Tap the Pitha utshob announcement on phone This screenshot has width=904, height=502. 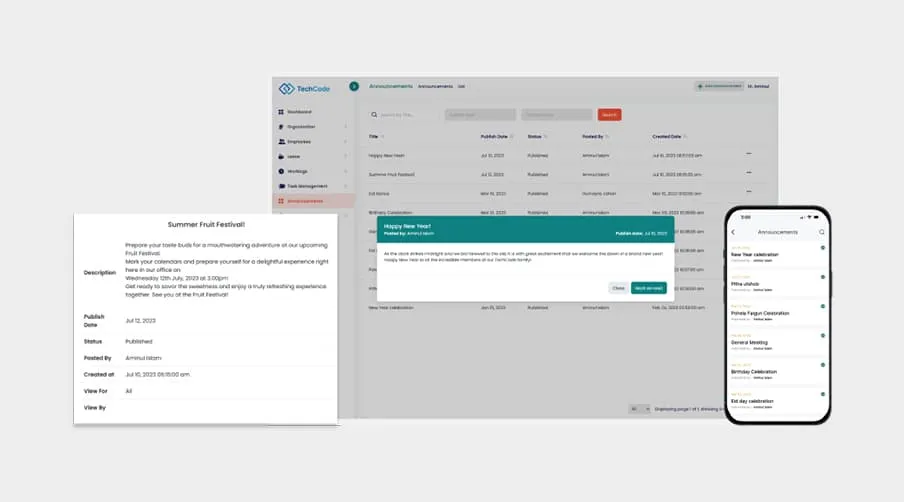[777, 284]
